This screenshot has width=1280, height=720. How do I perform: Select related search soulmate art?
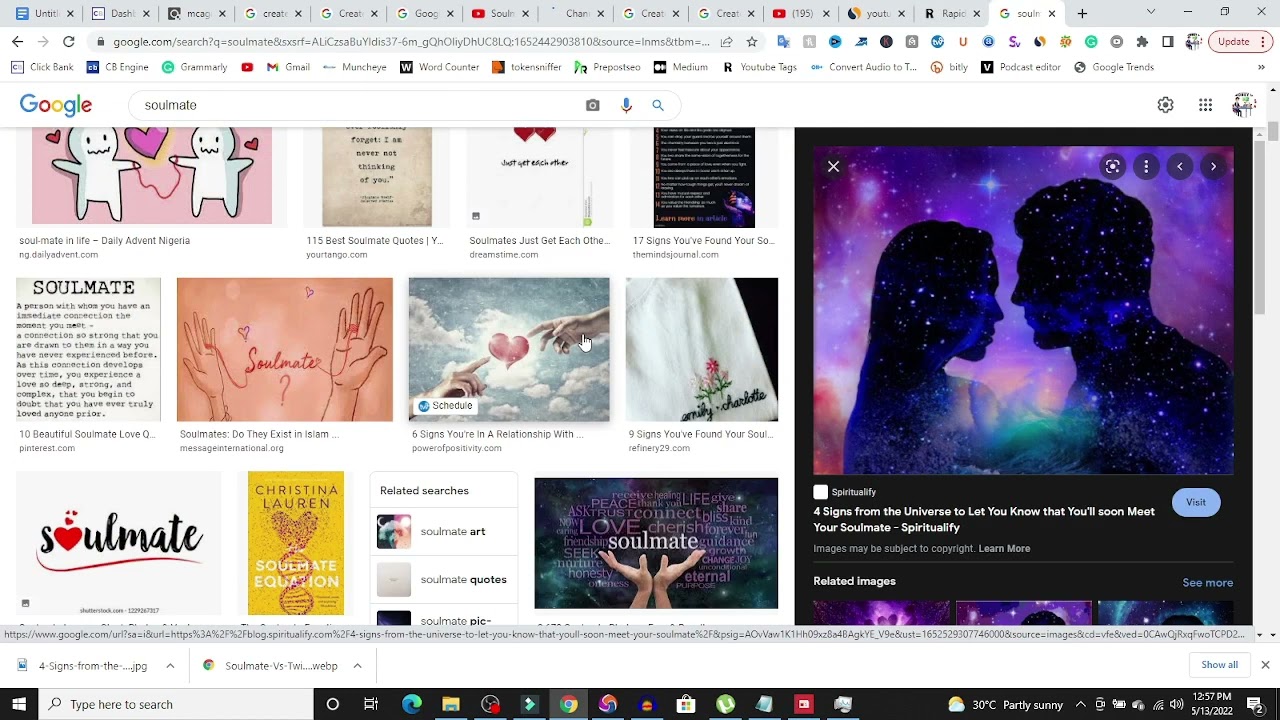(x=444, y=531)
